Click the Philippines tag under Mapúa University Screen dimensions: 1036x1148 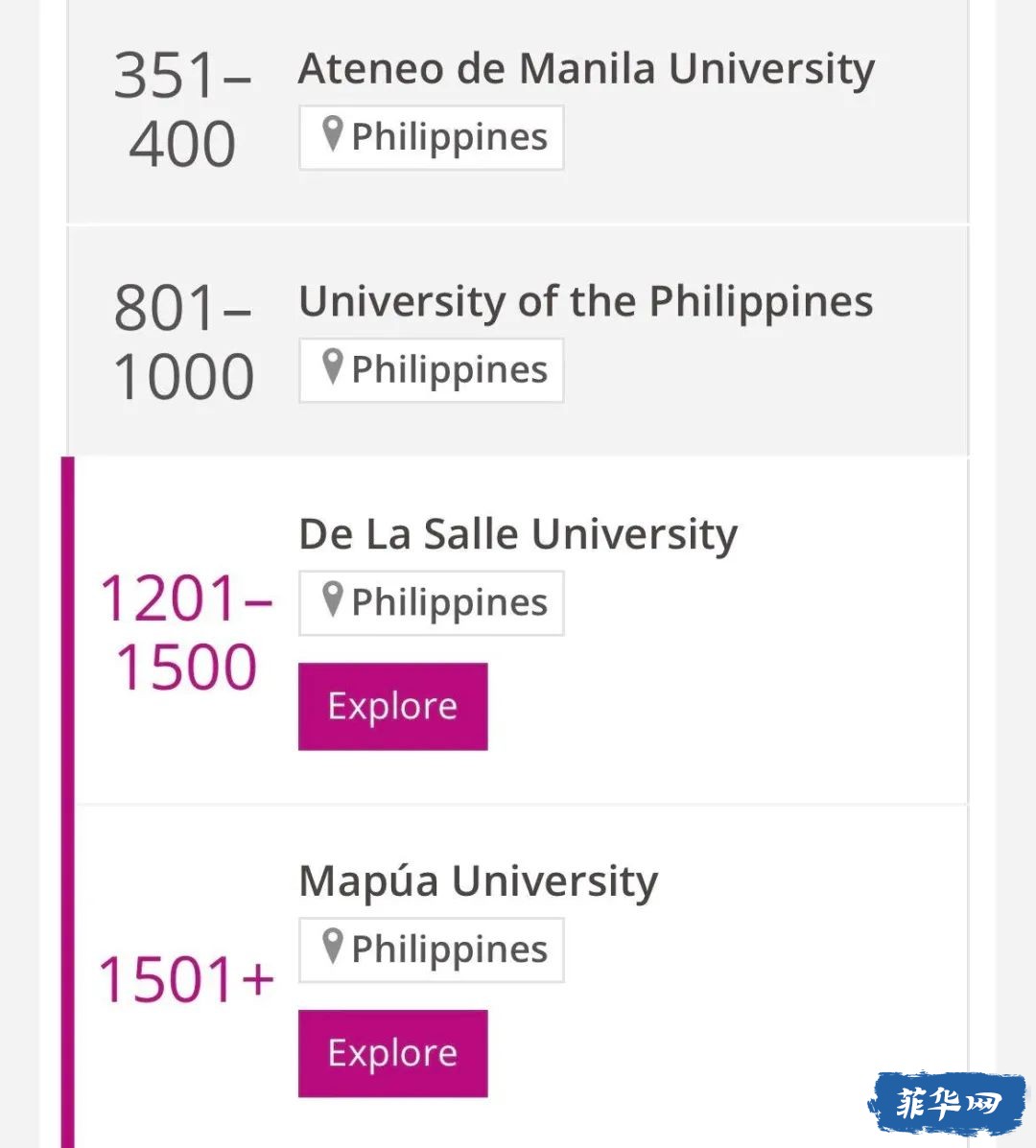click(x=432, y=949)
